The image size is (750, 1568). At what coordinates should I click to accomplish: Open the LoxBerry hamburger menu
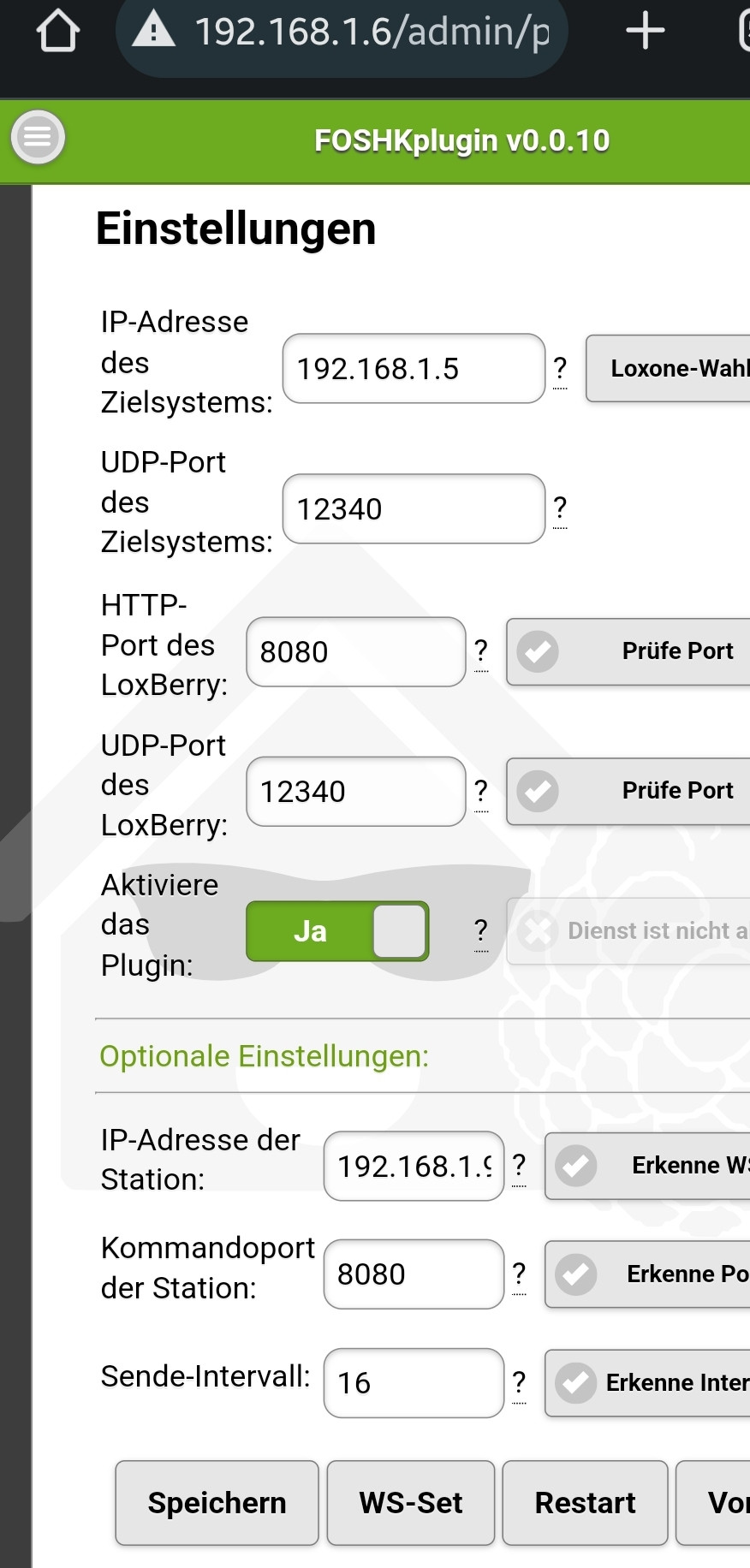[38, 137]
